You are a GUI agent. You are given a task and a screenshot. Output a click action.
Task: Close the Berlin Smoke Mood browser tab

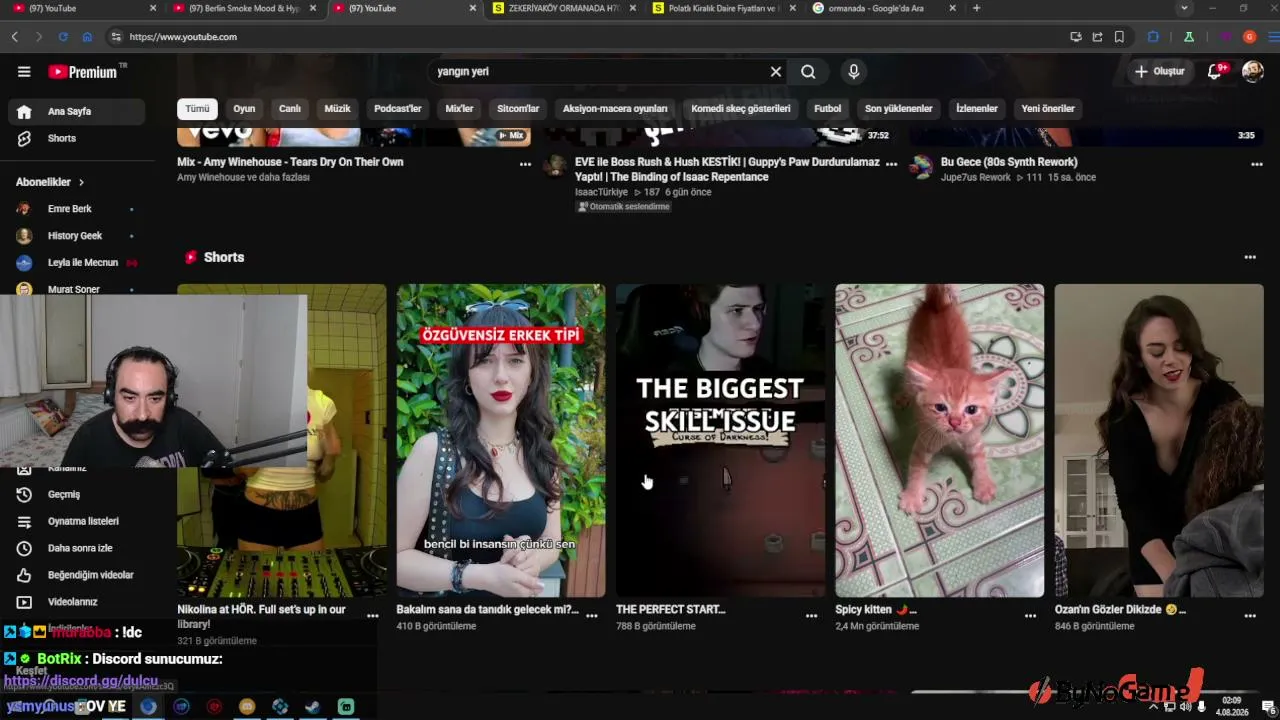[313, 8]
